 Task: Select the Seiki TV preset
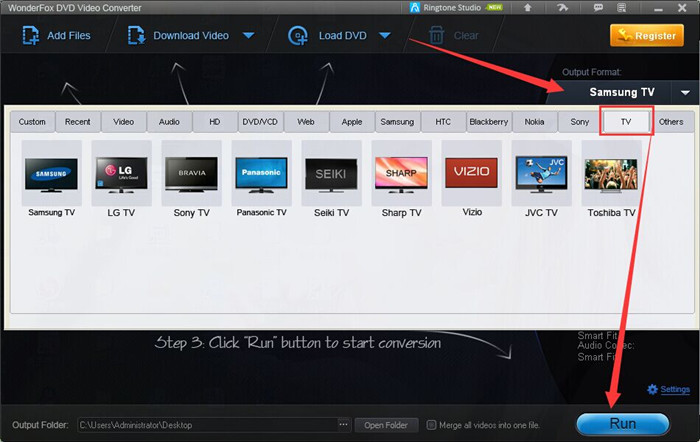click(331, 179)
